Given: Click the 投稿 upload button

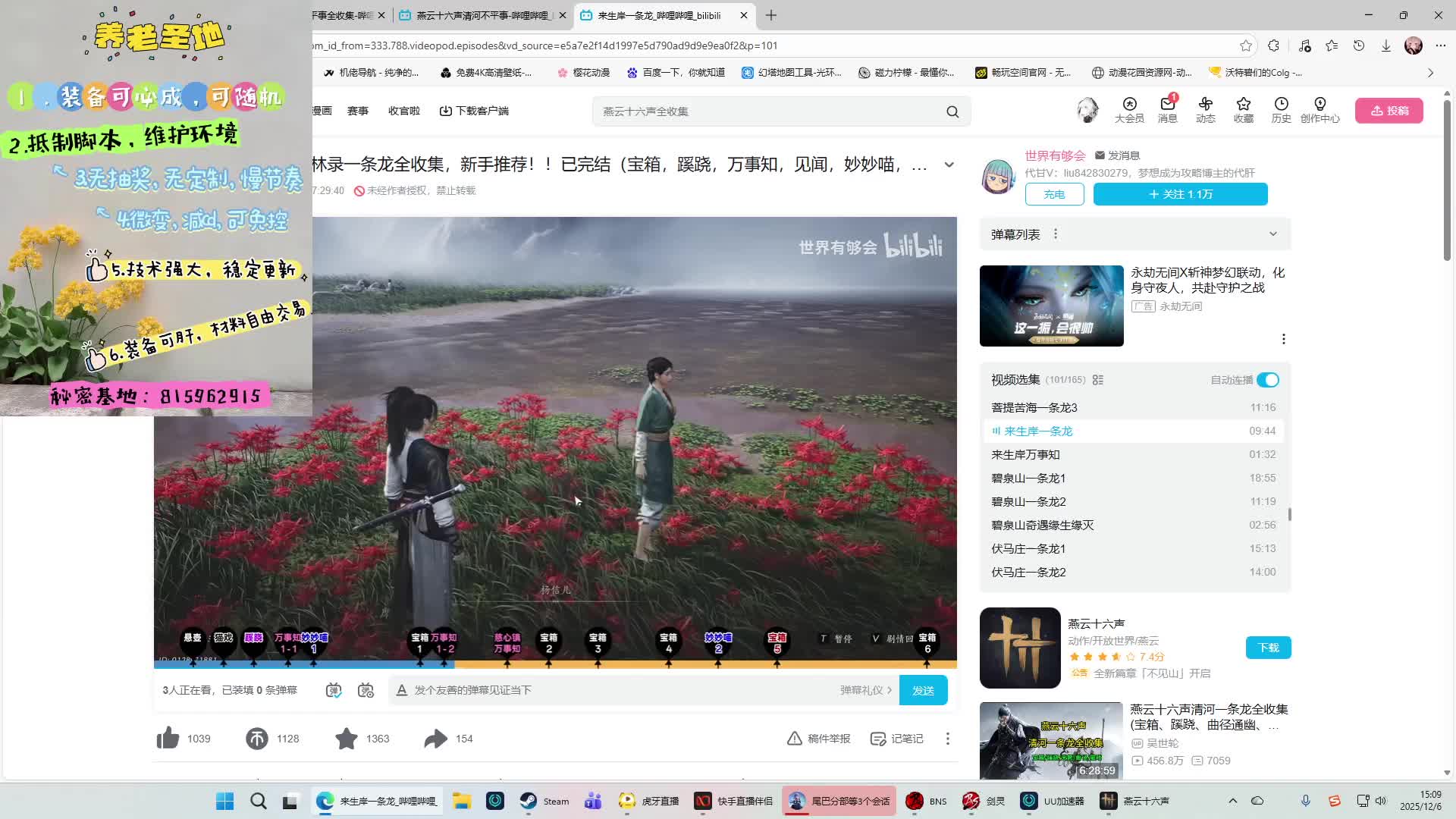Looking at the screenshot, I should pos(1389,111).
